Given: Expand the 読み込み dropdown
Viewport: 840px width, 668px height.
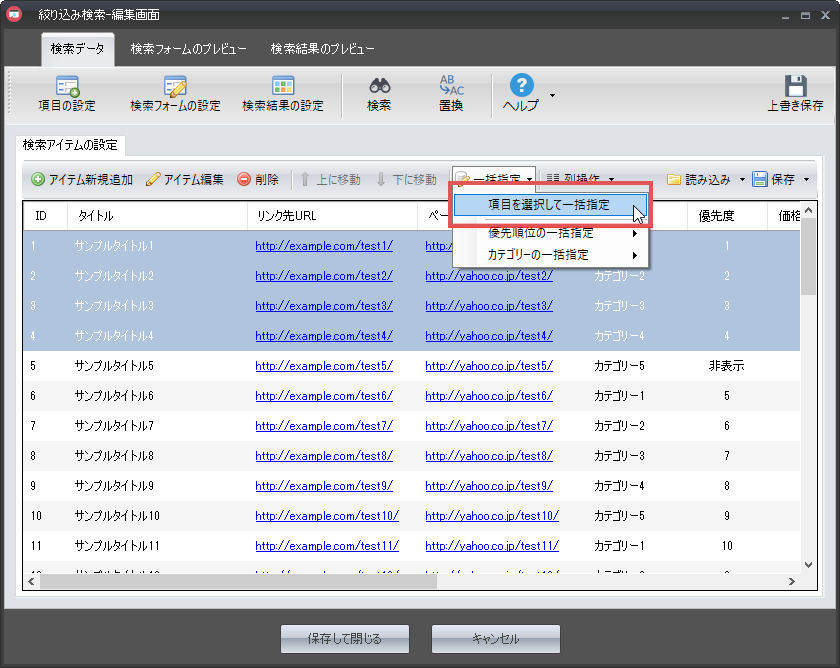Looking at the screenshot, I should click(x=742, y=180).
